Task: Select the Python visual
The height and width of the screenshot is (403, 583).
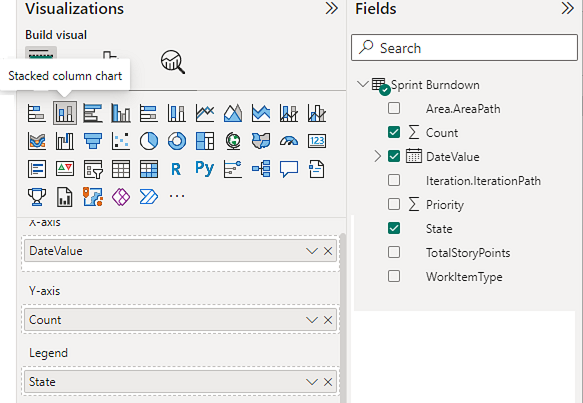Action: click(x=205, y=169)
